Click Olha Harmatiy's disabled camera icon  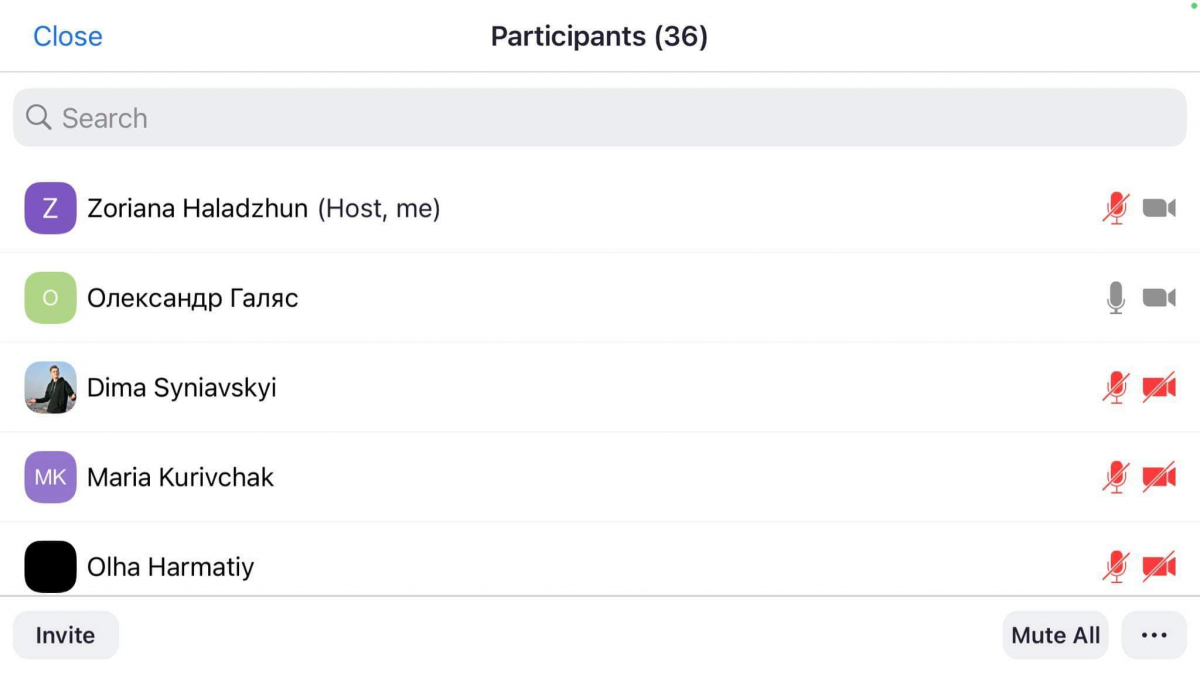tap(1159, 567)
